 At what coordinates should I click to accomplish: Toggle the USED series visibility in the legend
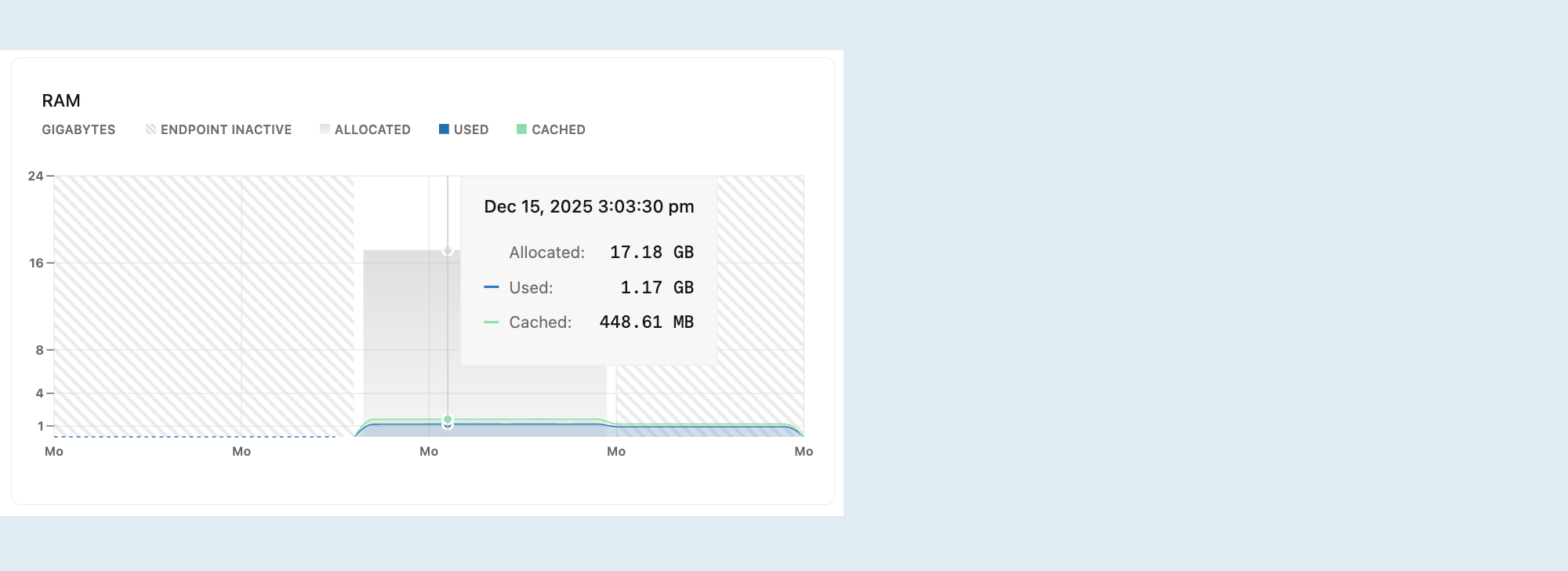(x=470, y=129)
